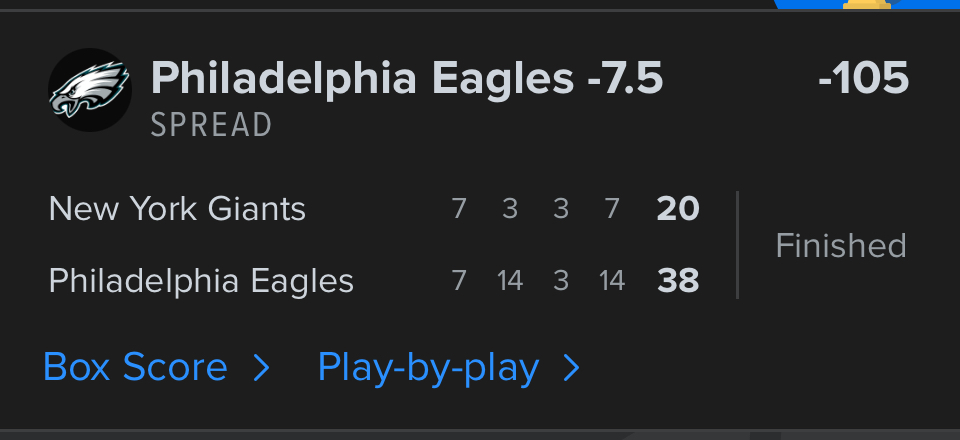Open the Box Score link
The width and height of the screenshot is (960, 440).
(x=136, y=368)
